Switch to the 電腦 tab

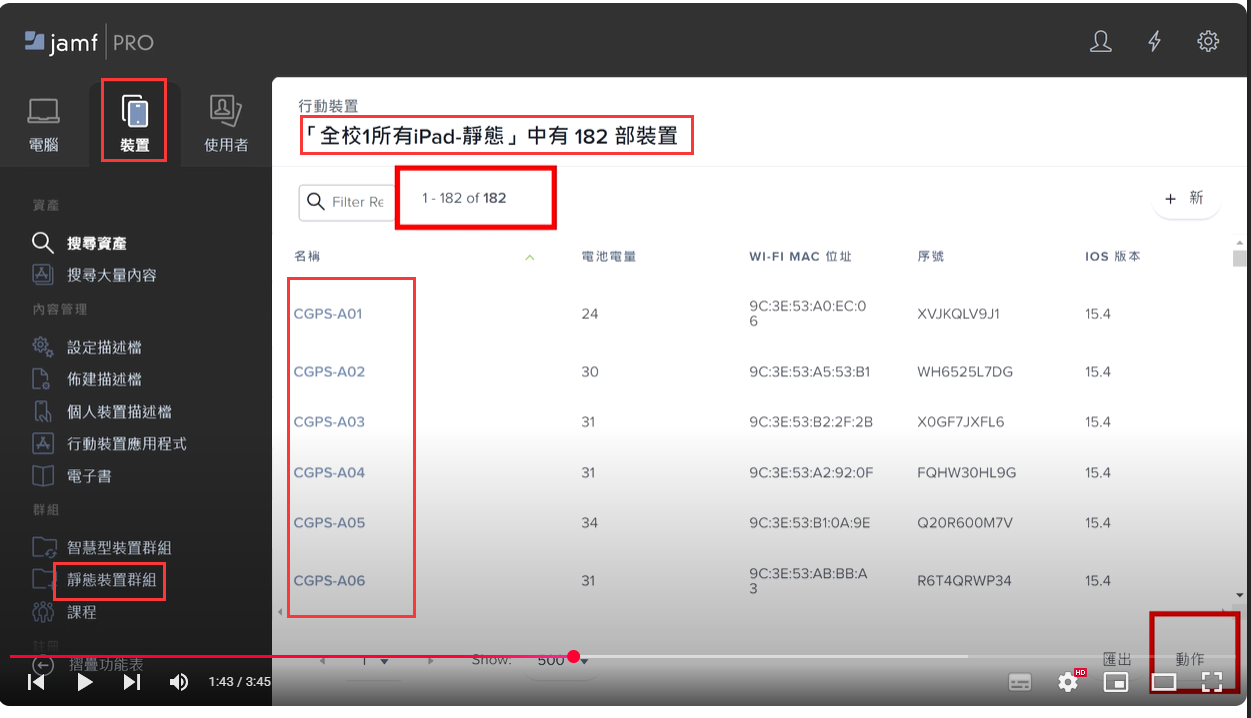point(43,124)
